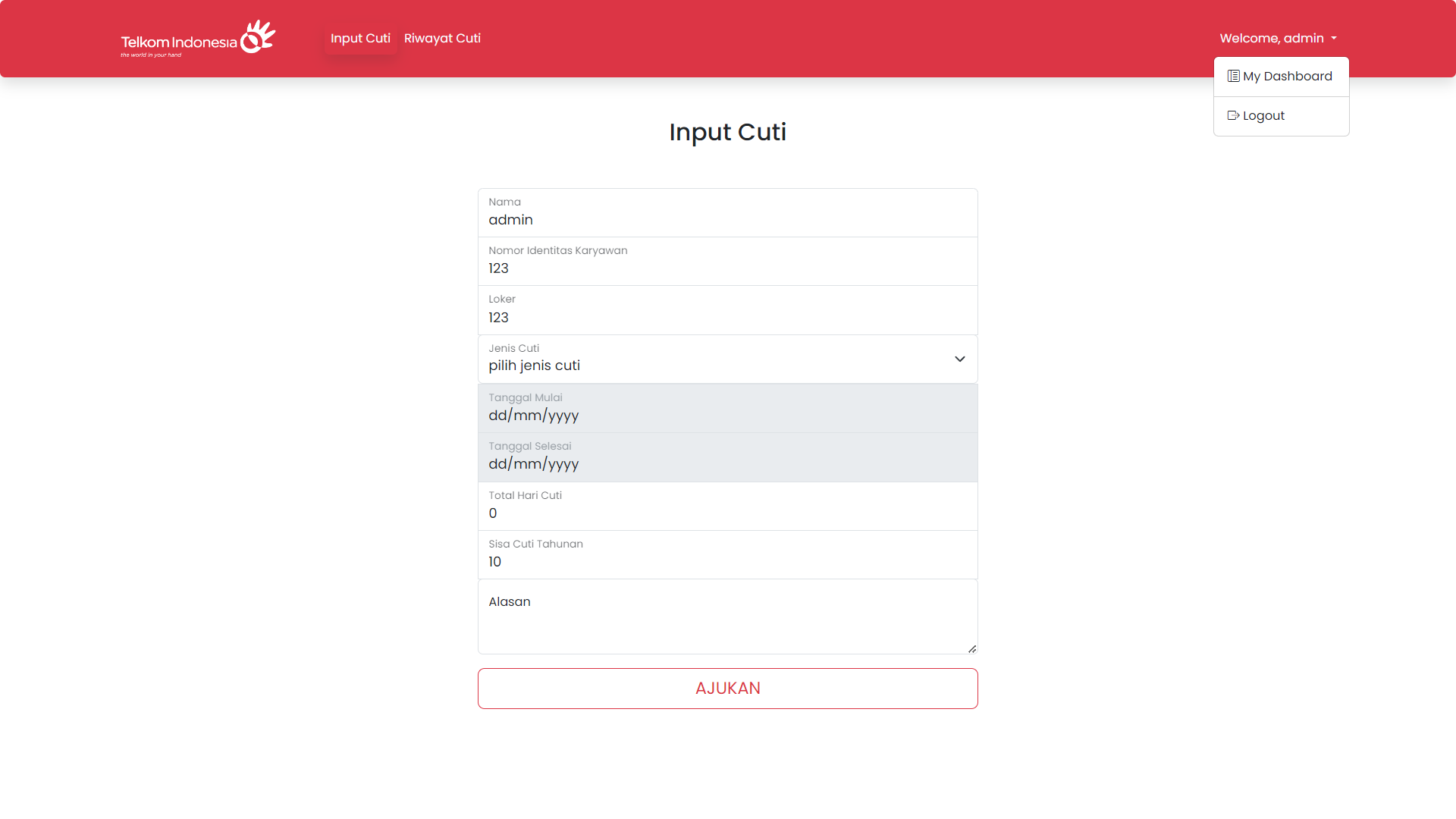Click the dashboard icon beside My Dashboard
Image resolution: width=1456 pixels, height=819 pixels.
point(1233,76)
